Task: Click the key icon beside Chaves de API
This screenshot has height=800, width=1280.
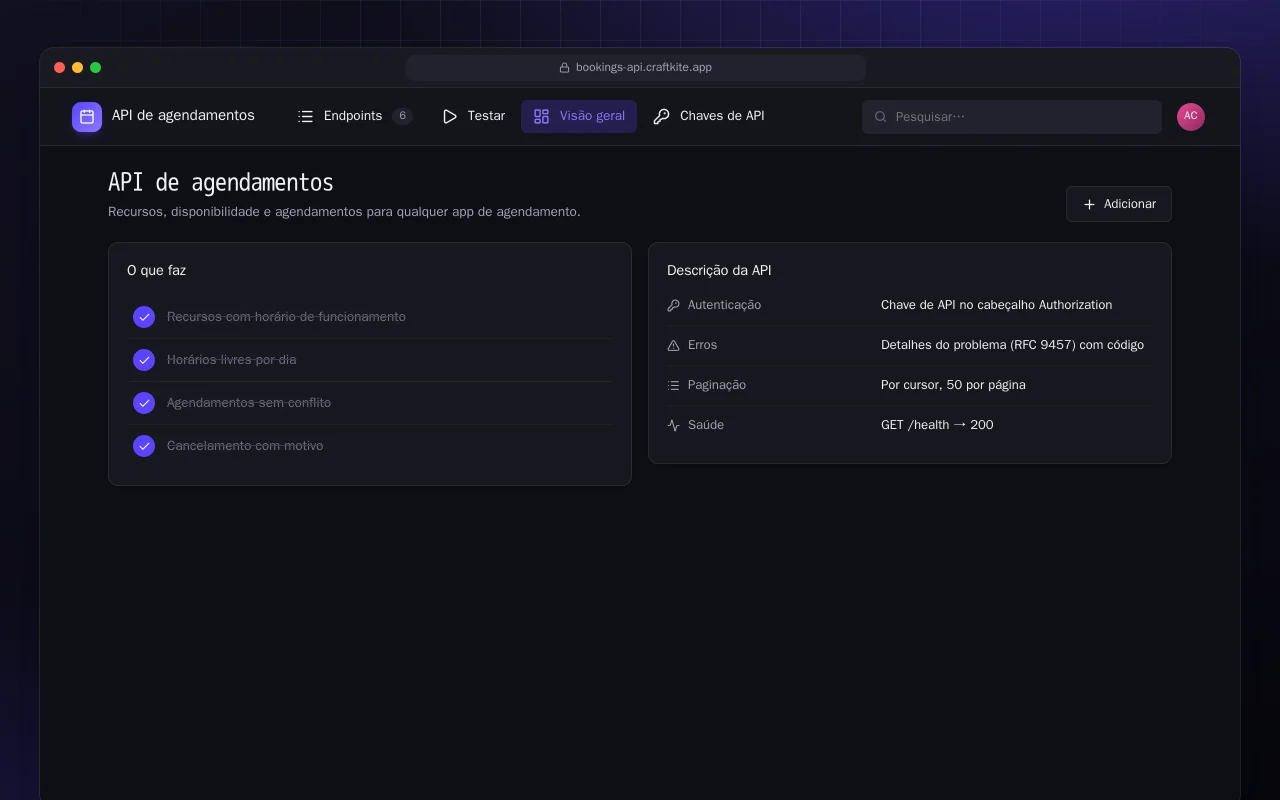Action: click(x=662, y=117)
